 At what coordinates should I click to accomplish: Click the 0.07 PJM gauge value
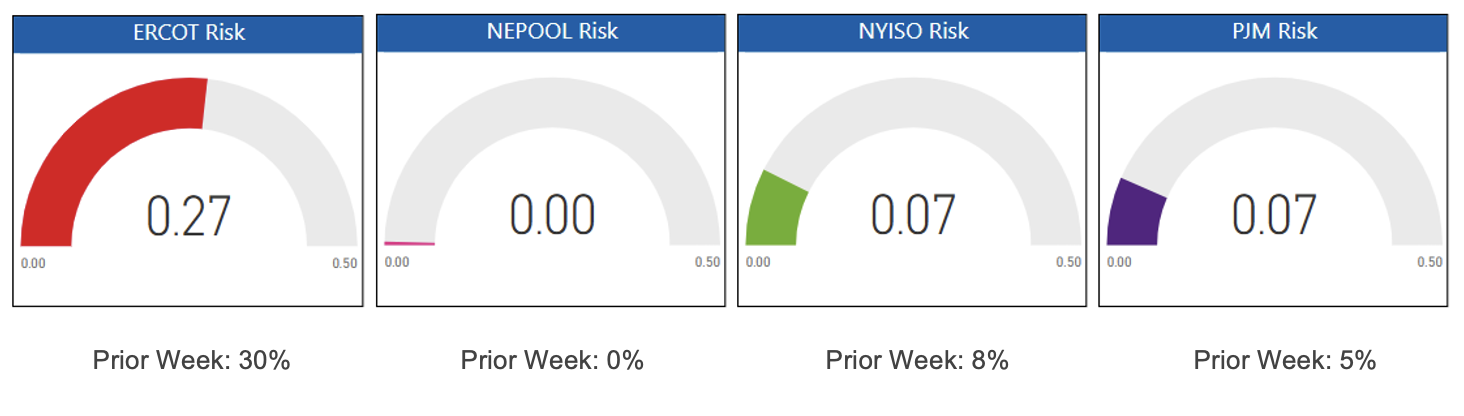[1273, 214]
